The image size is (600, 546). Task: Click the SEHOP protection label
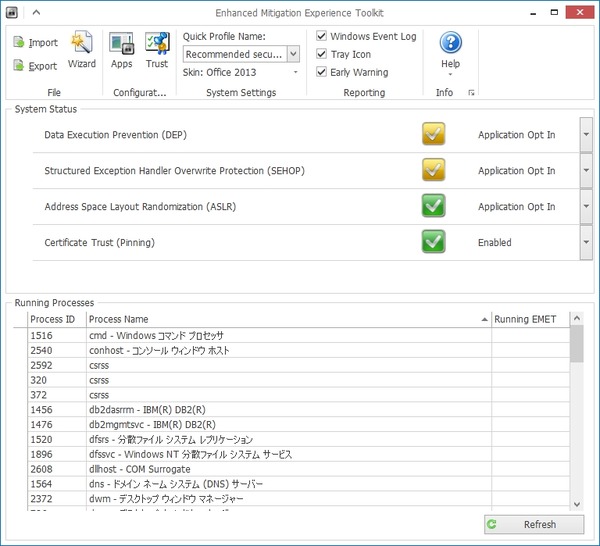[x=174, y=171]
